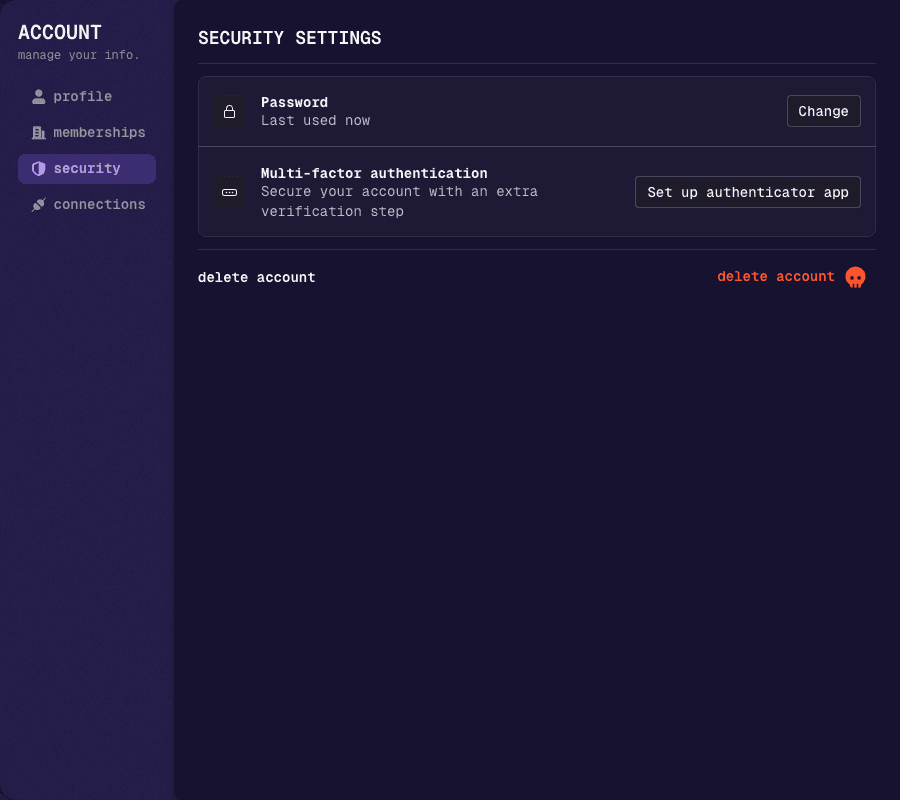The image size is (900, 800).
Task: Click the Multi-factor authentication code icon
Action: [230, 192]
